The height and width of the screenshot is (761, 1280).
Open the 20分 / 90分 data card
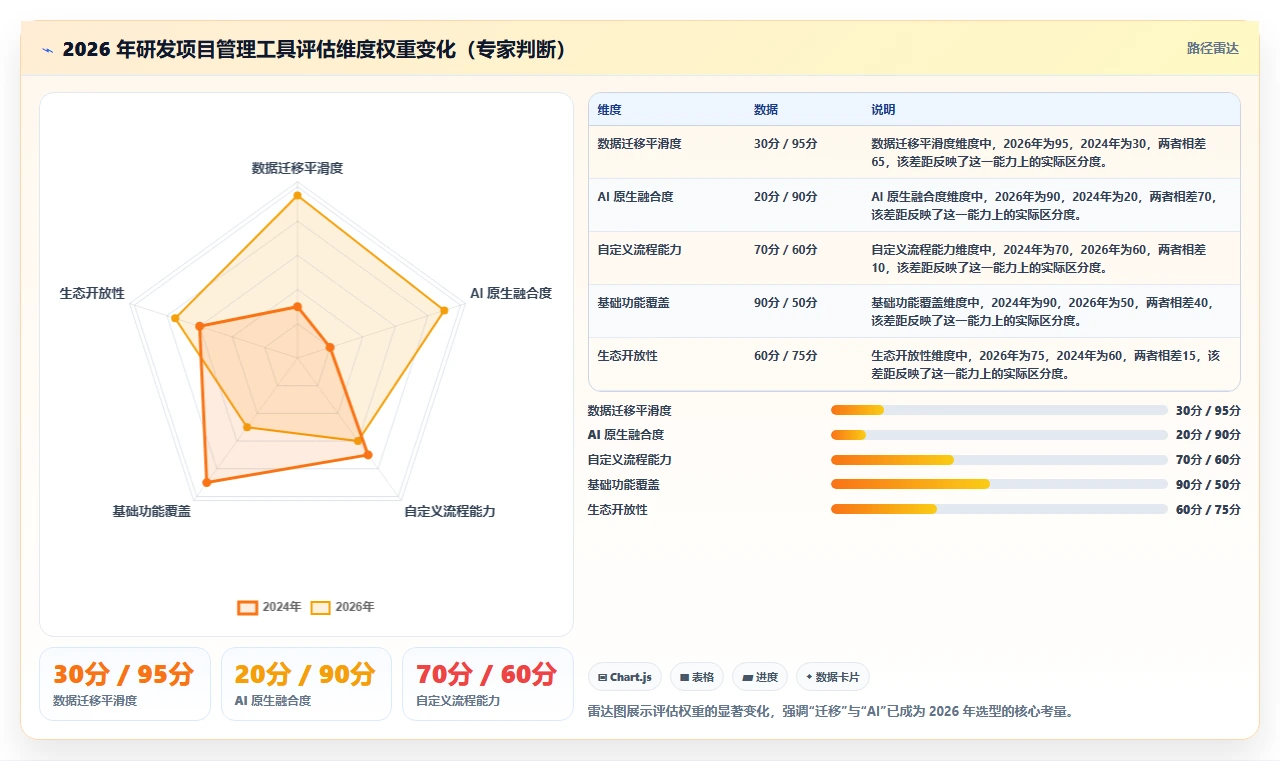306,684
